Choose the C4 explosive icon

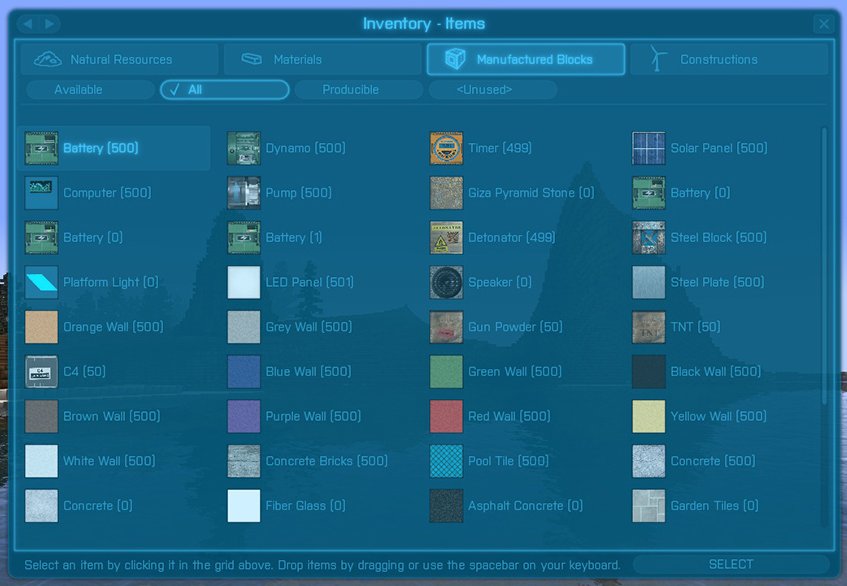(x=41, y=372)
